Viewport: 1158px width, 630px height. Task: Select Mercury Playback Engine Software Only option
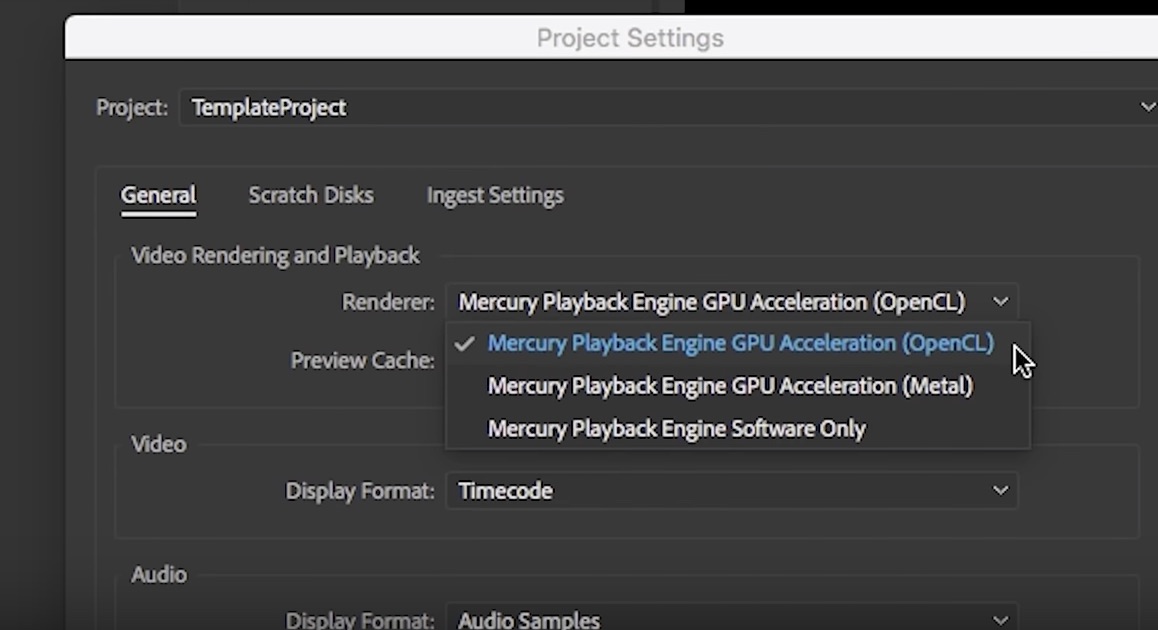click(676, 429)
